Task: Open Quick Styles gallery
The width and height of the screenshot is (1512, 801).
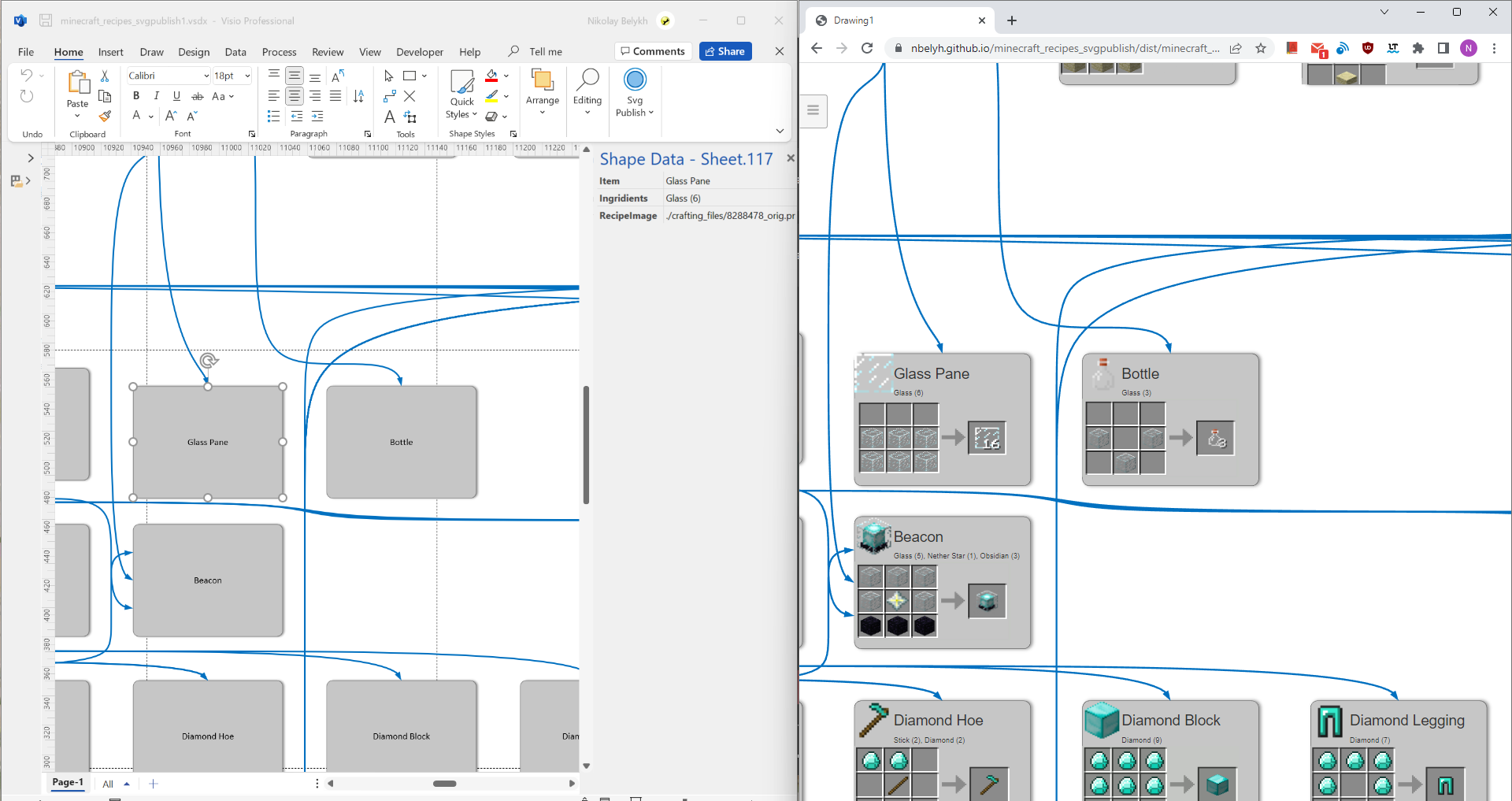Action: pyautogui.click(x=462, y=95)
